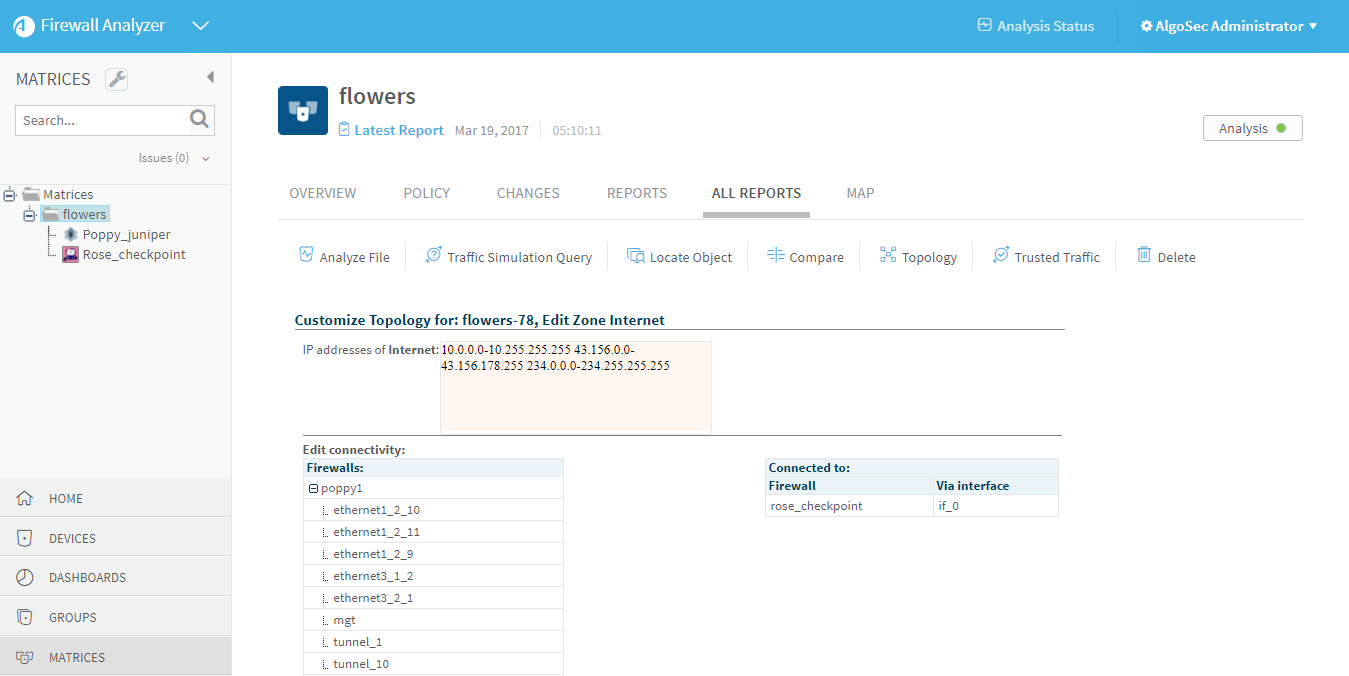Select Rose_checkpoint in the matrices tree
Viewport: 1349px width, 676px height.
[133, 255]
